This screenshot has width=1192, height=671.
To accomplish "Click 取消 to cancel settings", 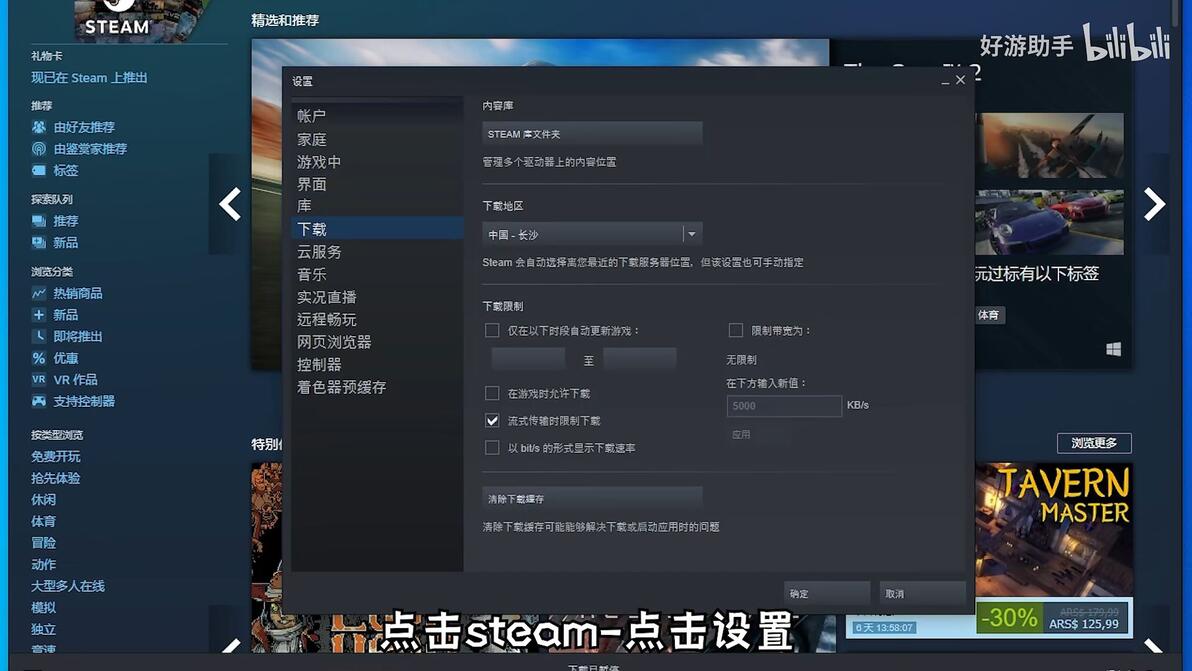I will coord(922,593).
